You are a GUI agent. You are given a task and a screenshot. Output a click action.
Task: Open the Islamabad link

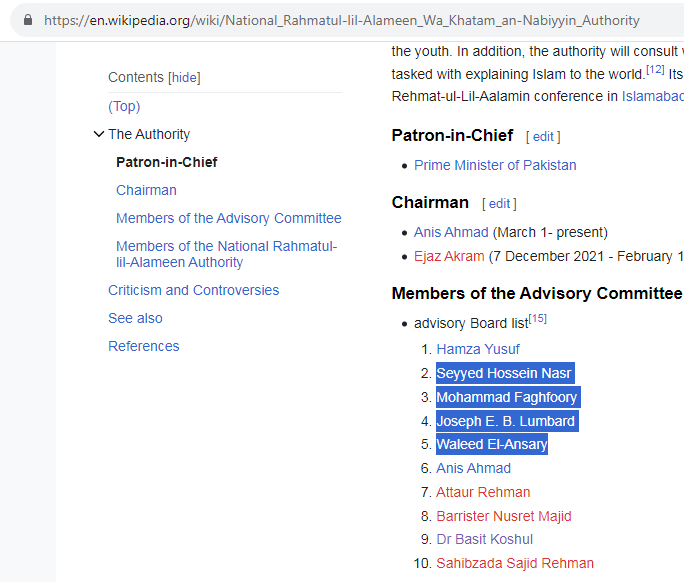(653, 96)
